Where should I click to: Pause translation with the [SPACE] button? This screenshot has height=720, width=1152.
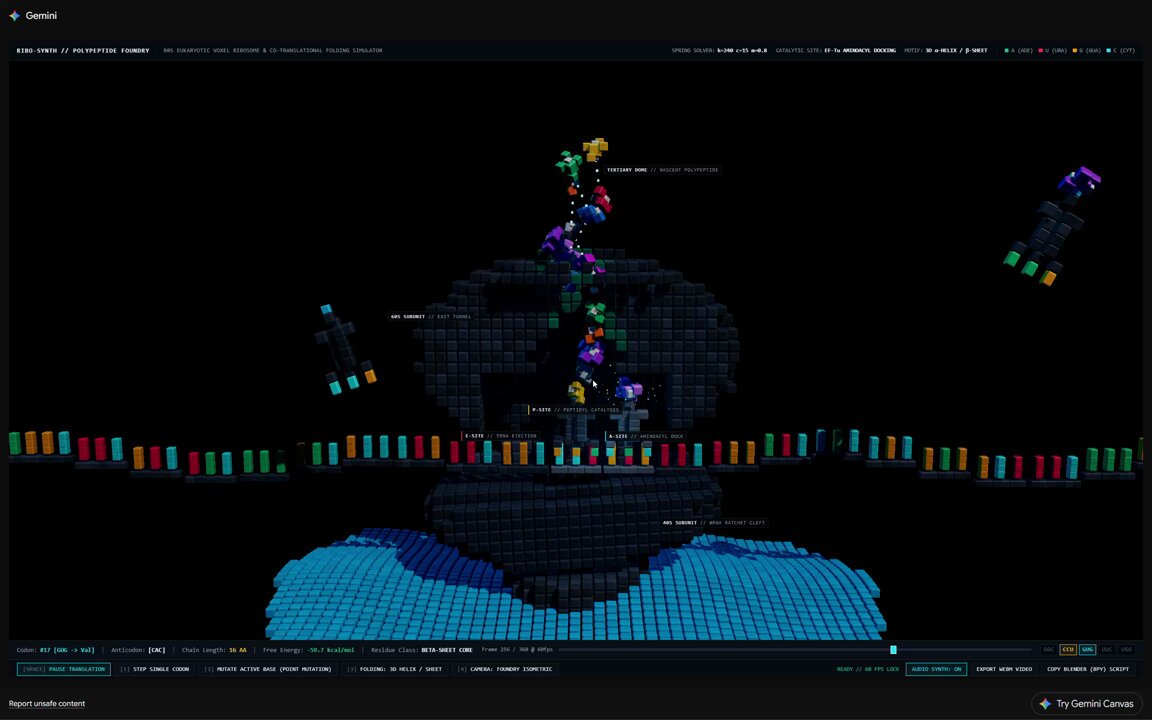pyautogui.click(x=64, y=669)
